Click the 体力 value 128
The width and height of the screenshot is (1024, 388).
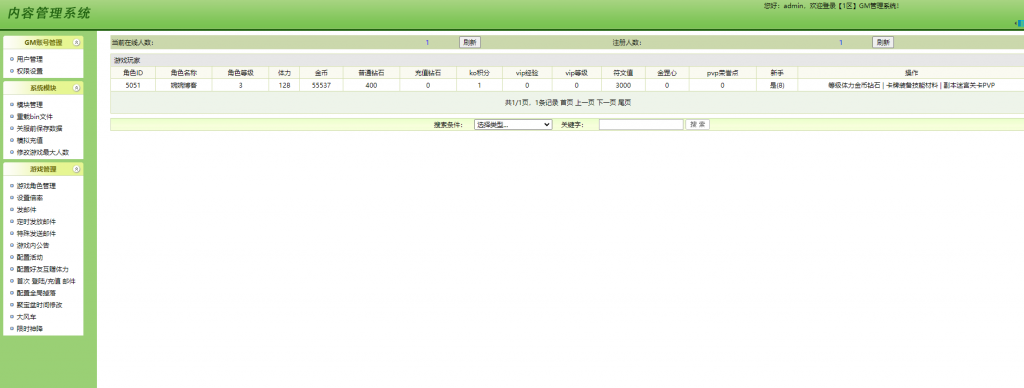(x=284, y=86)
